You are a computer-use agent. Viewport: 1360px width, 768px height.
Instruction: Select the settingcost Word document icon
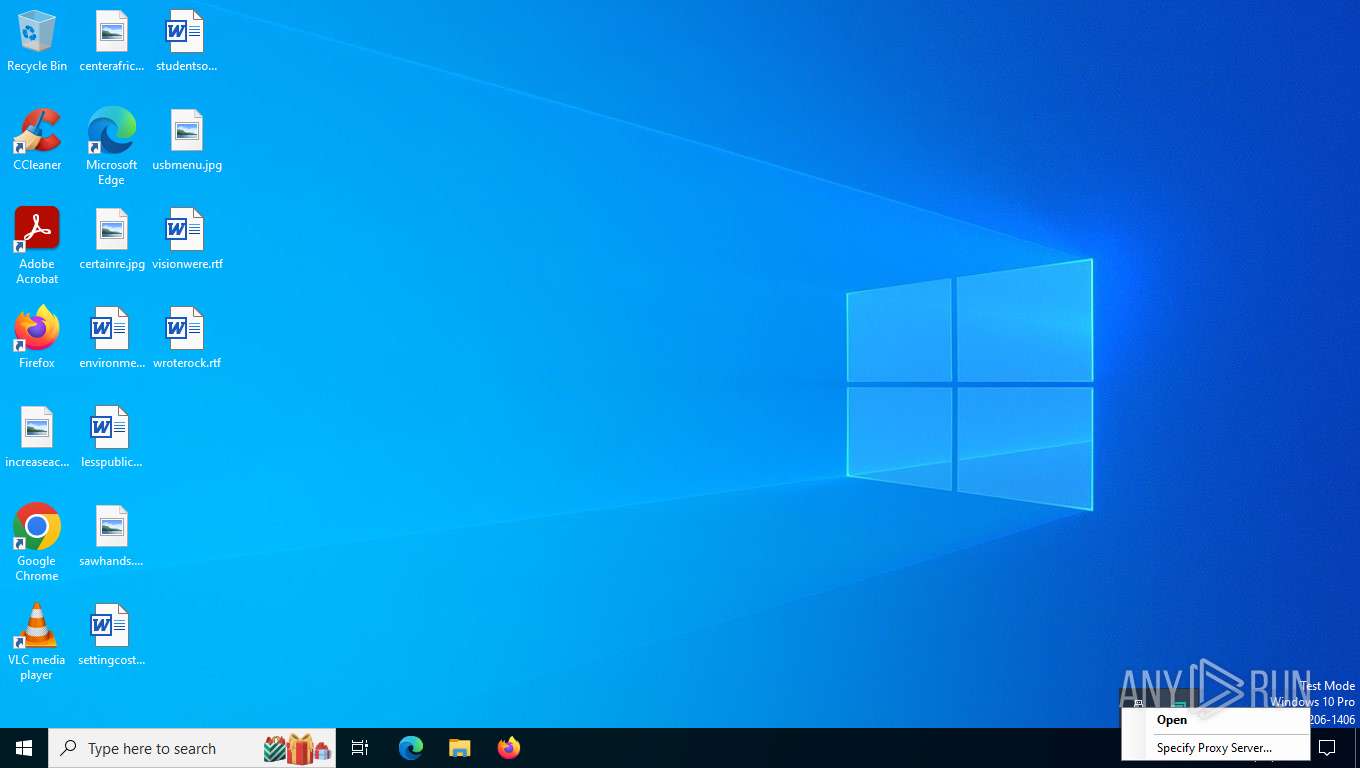point(112,636)
